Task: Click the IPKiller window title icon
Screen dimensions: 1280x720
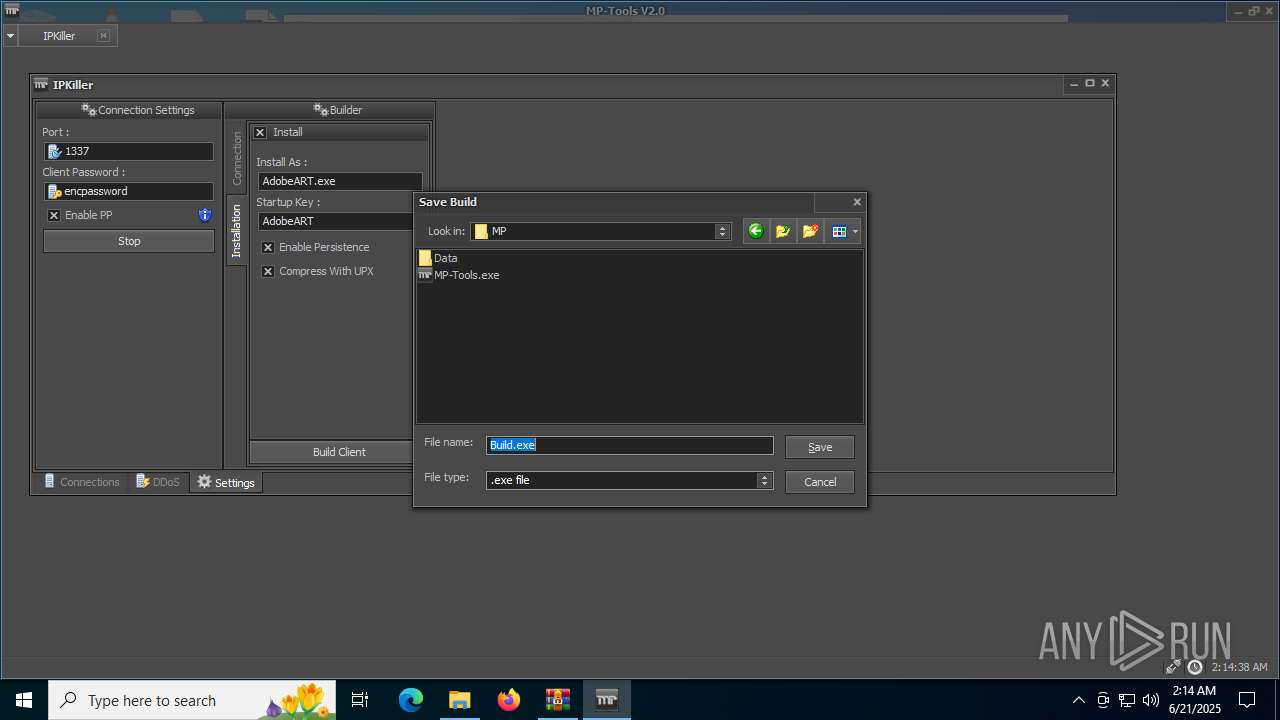Action: click(41, 85)
